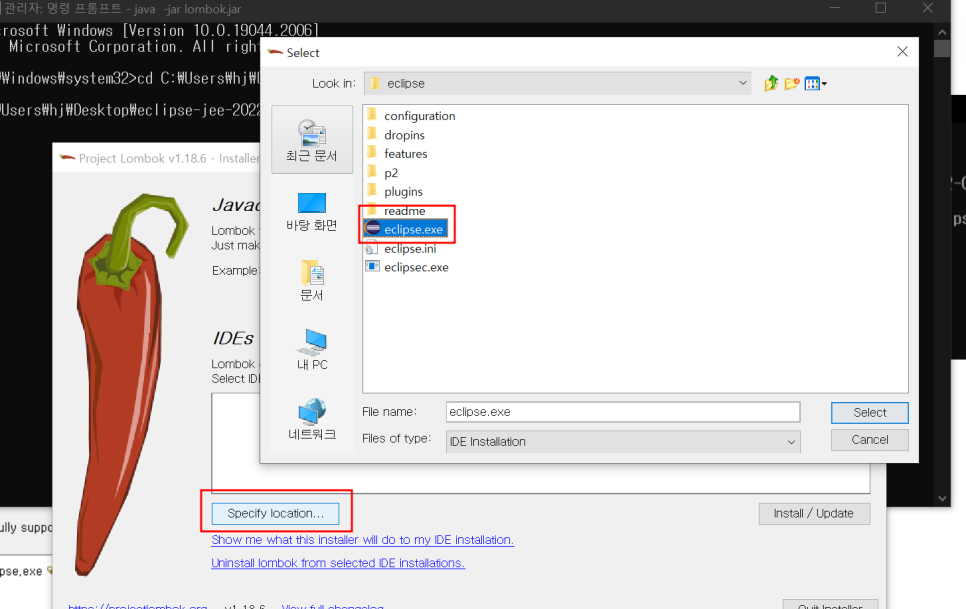Select eclipse.exe file
This screenshot has height=609, width=966.
[x=405, y=229]
